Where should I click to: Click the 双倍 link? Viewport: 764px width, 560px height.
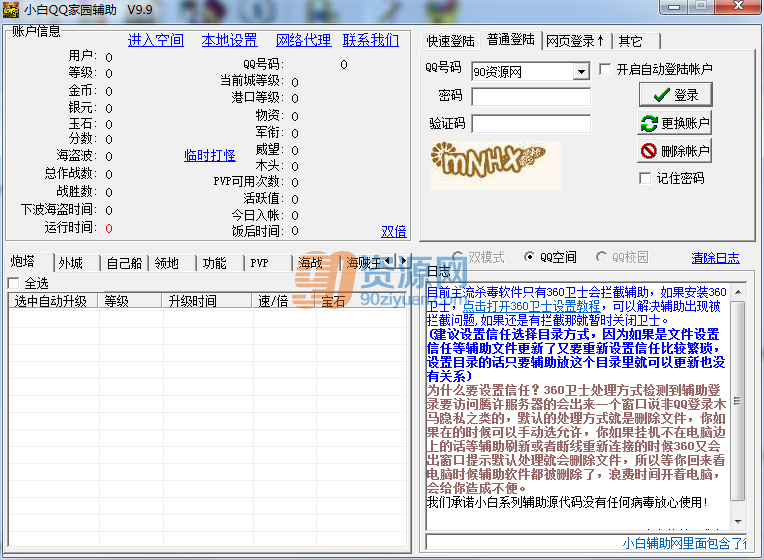click(x=394, y=231)
